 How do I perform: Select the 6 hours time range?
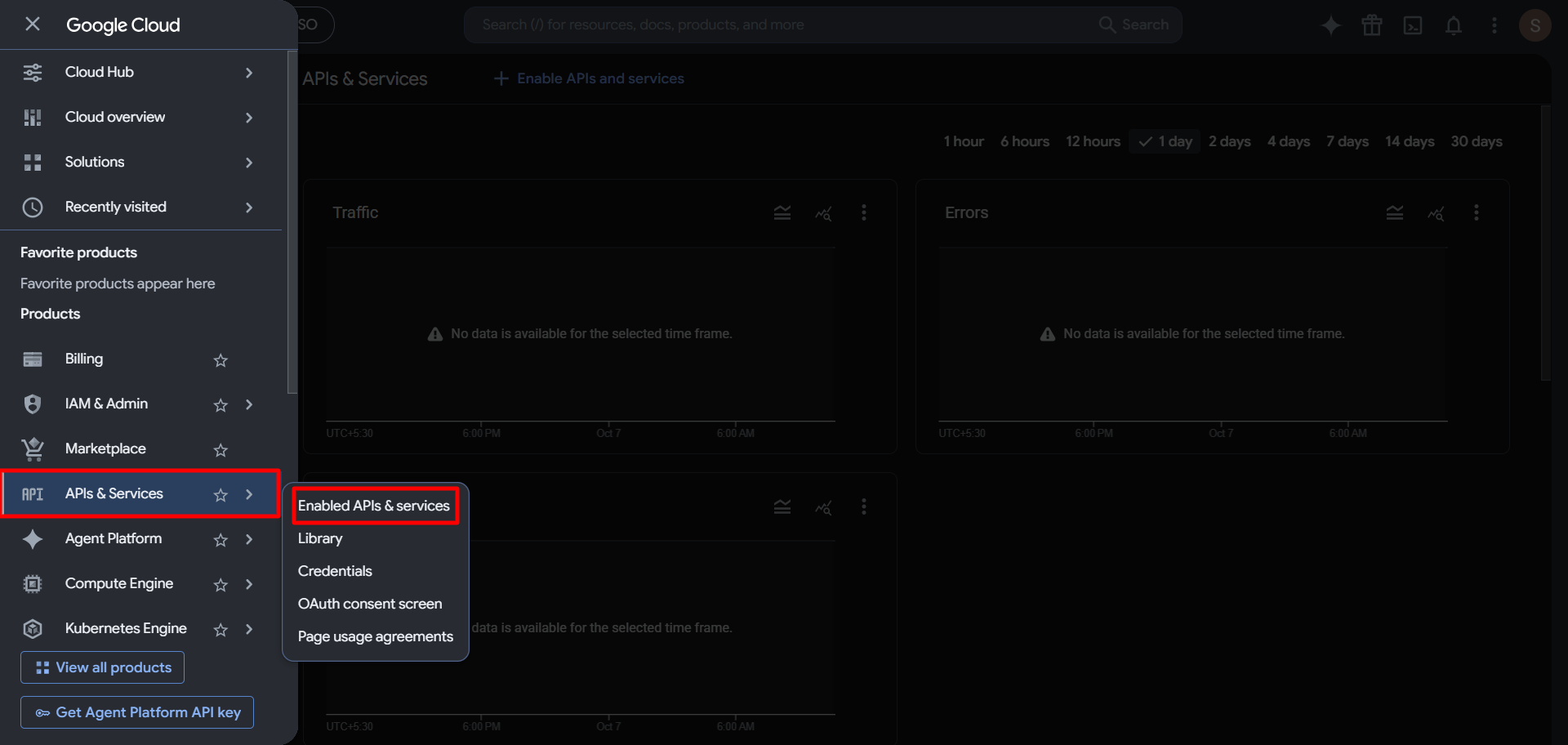point(1025,141)
